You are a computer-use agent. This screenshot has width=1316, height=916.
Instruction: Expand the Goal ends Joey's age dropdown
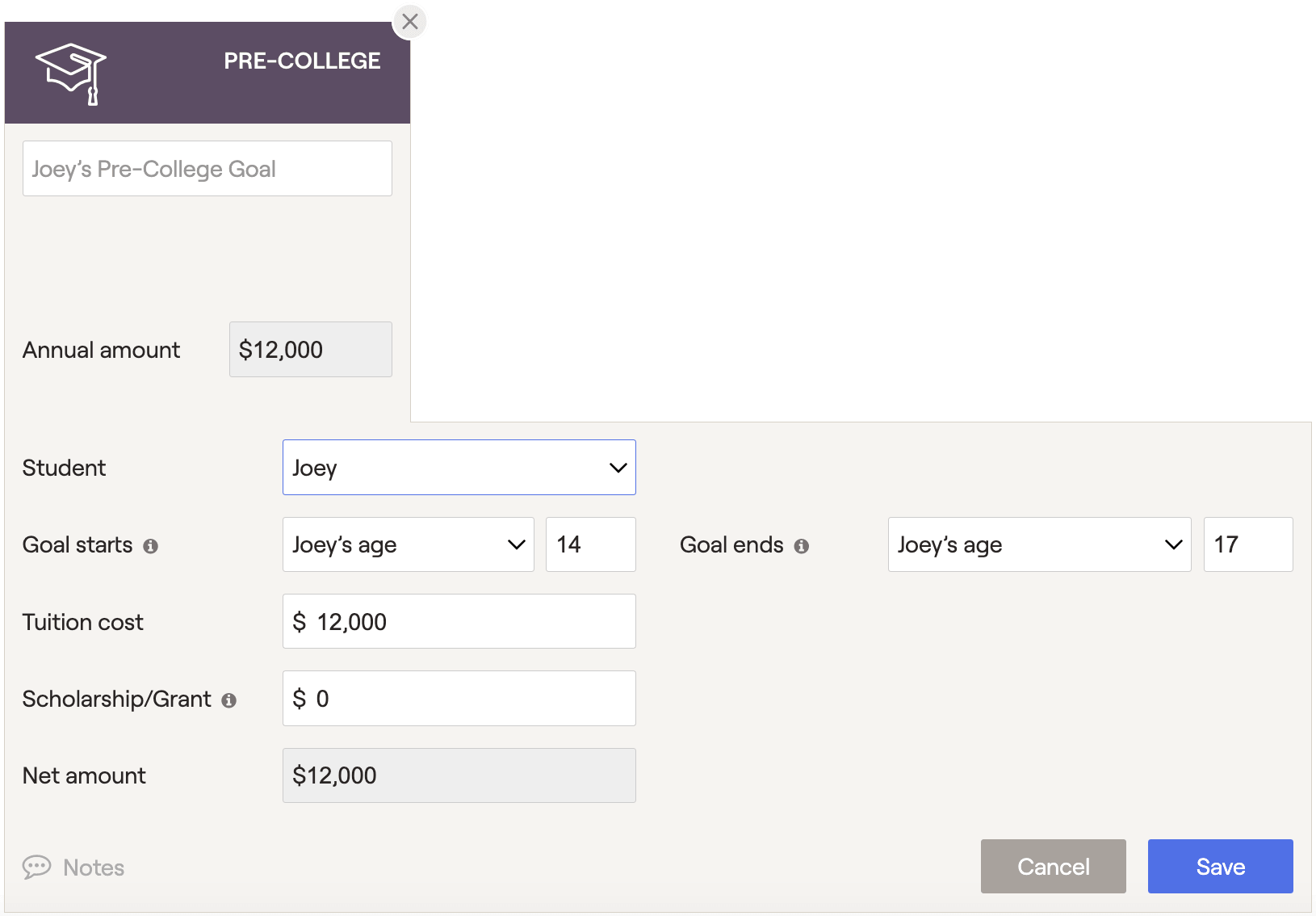[1040, 544]
